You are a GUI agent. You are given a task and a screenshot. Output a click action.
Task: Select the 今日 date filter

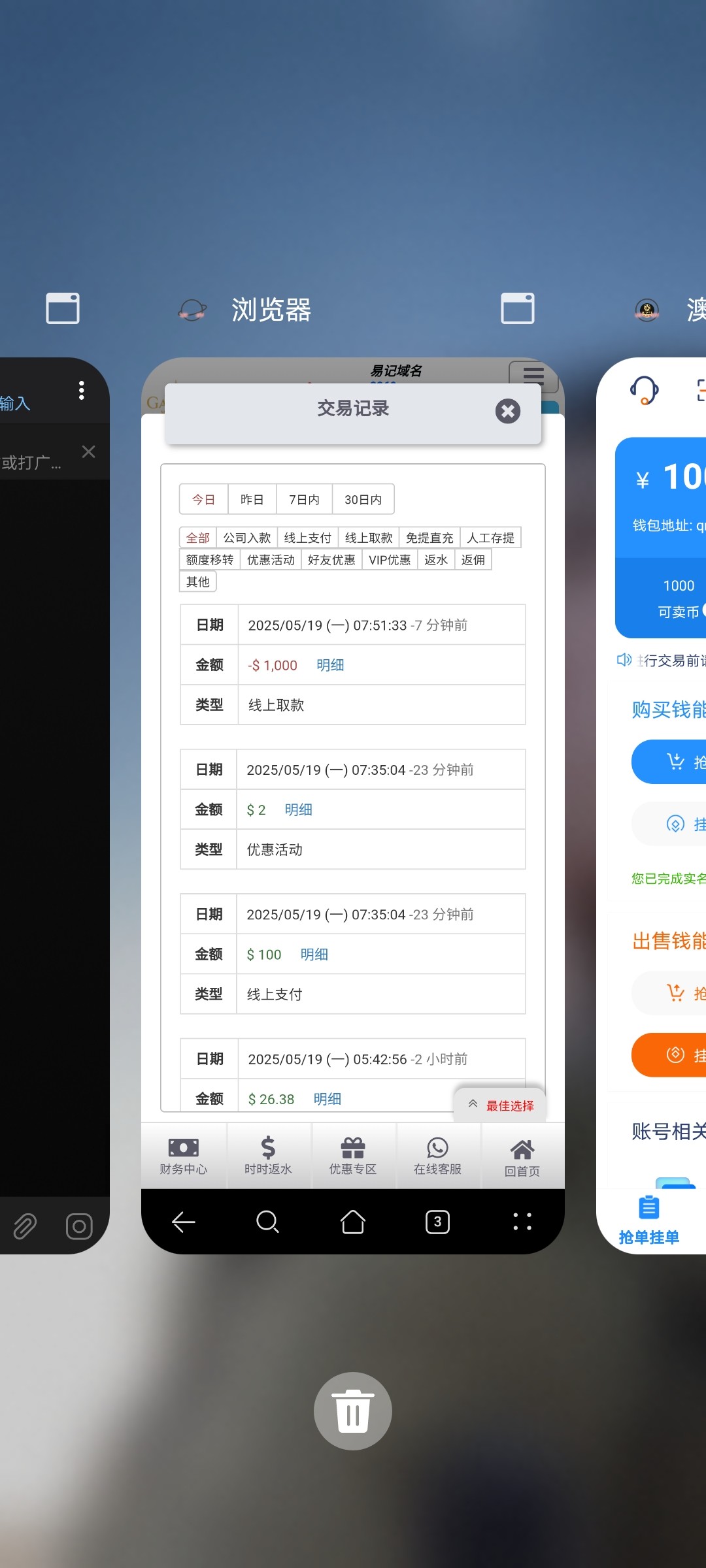tap(203, 500)
